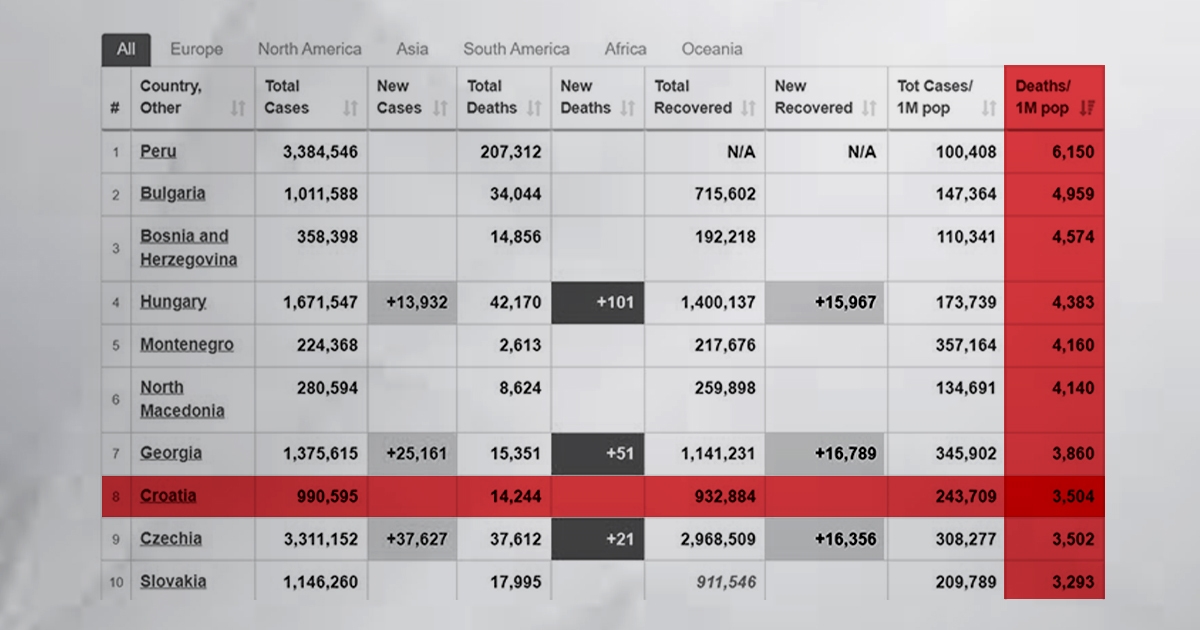Screen dimensions: 1200x630
Task: Click the New Cases sort arrows icon
Action: [x=440, y=108]
